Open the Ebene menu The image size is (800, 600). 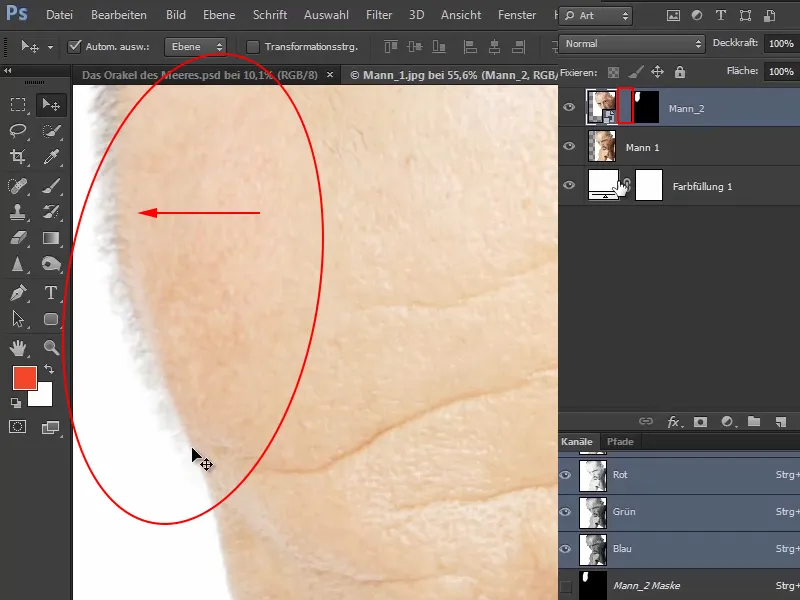click(x=219, y=15)
